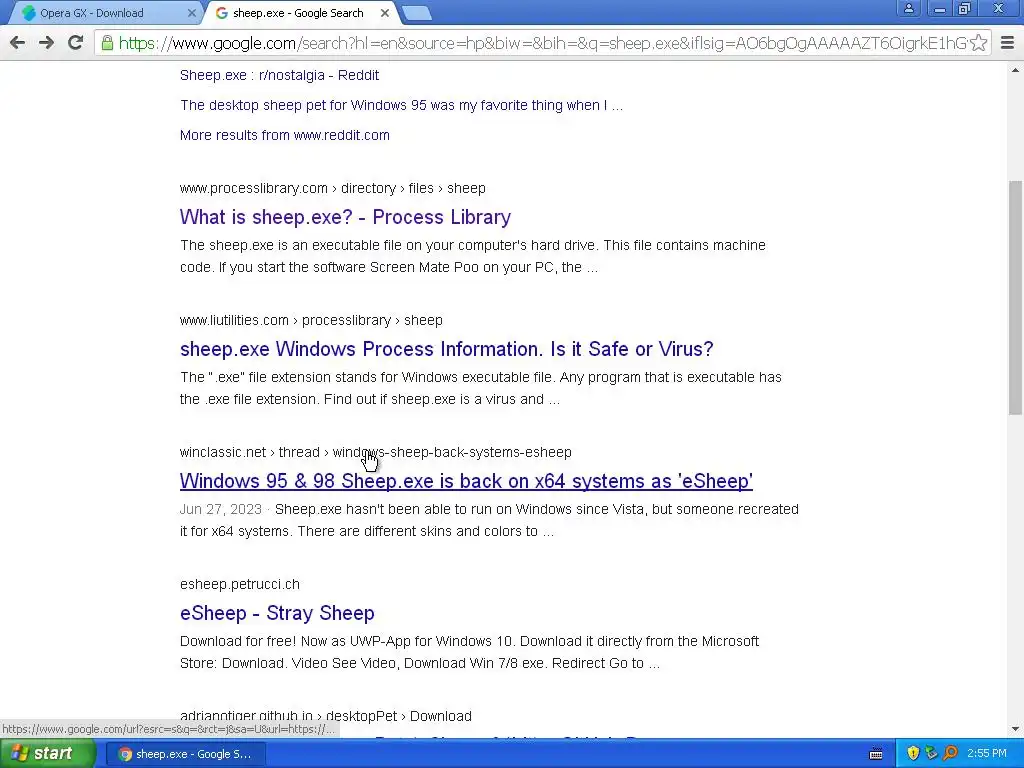Focus the URL address bar
Viewport: 1024px width, 768px height.
(542, 43)
